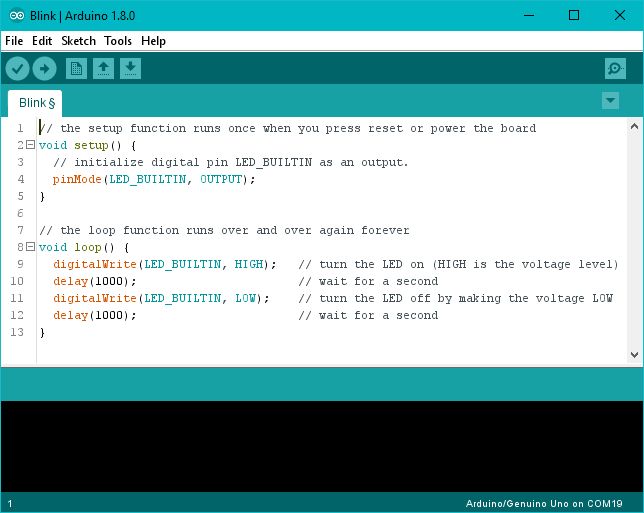Upload sketch with the arrow button

click(x=44, y=69)
